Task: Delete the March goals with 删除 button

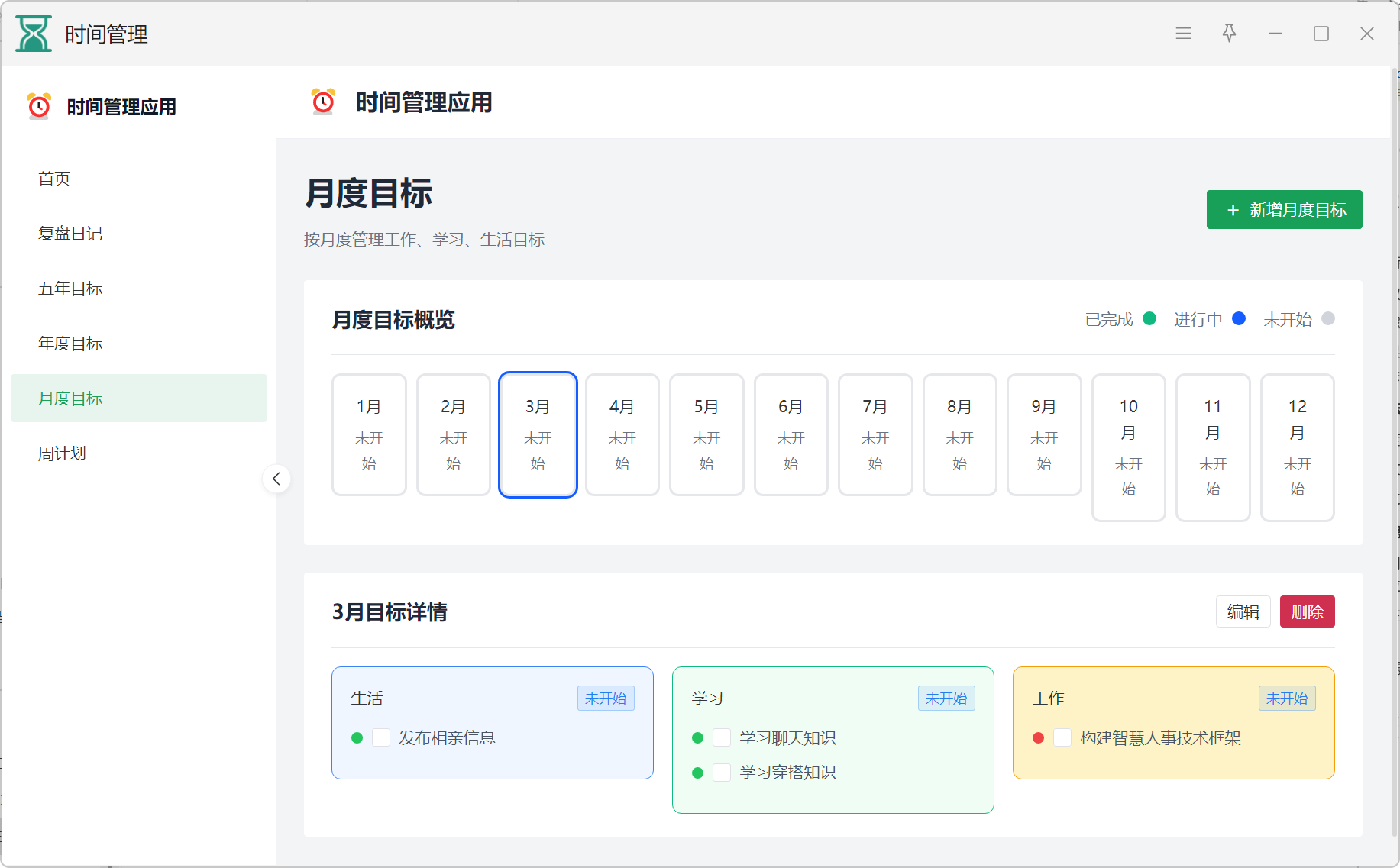Action: (1307, 611)
